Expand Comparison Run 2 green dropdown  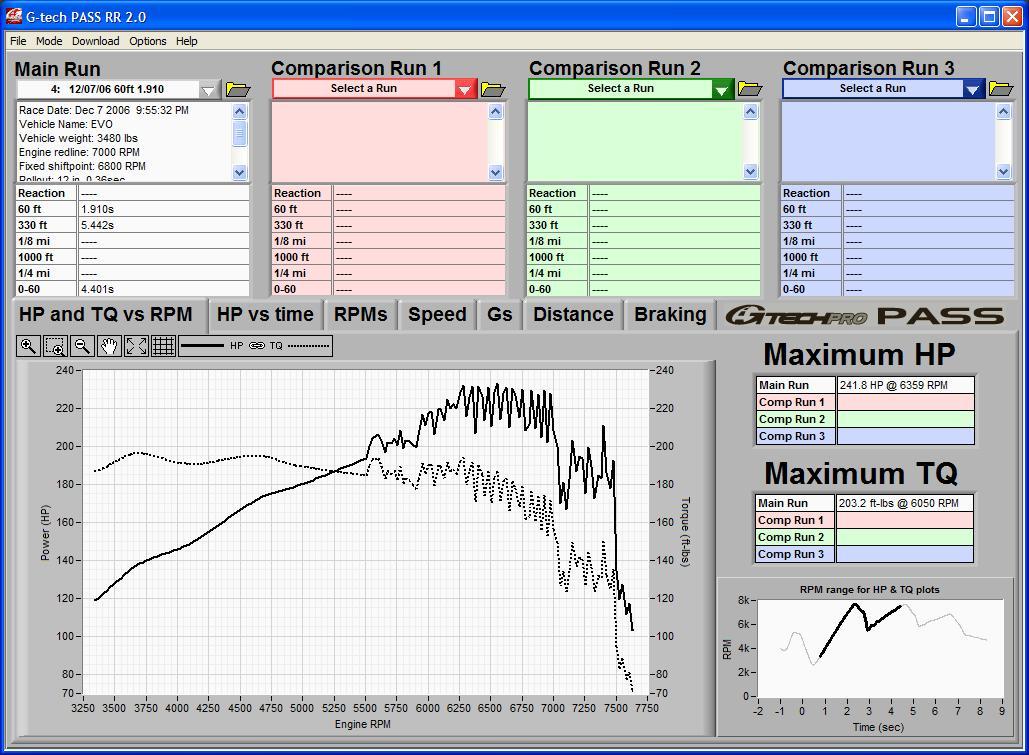(722, 89)
